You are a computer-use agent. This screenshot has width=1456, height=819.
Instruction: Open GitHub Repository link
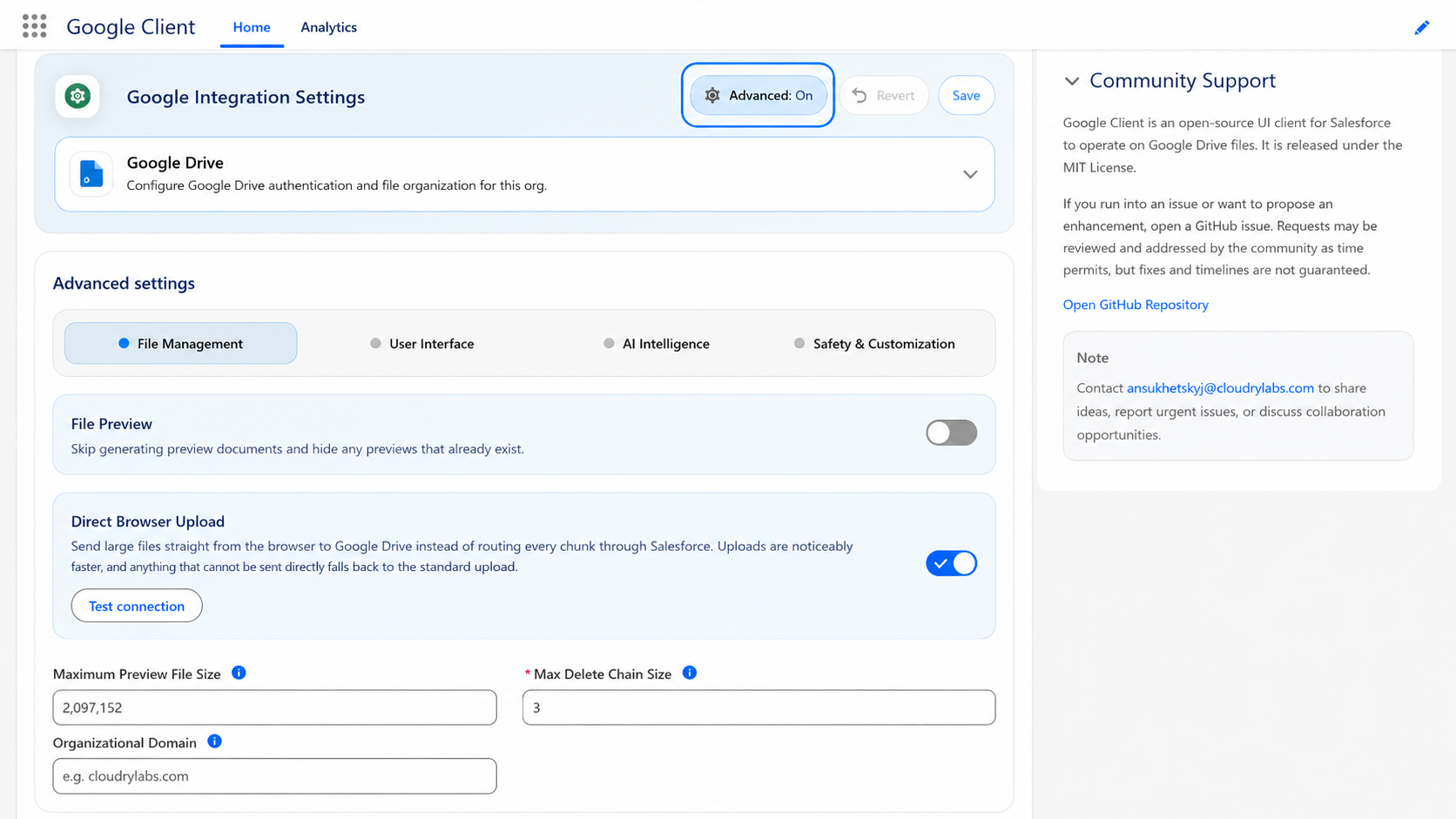[x=1136, y=305]
